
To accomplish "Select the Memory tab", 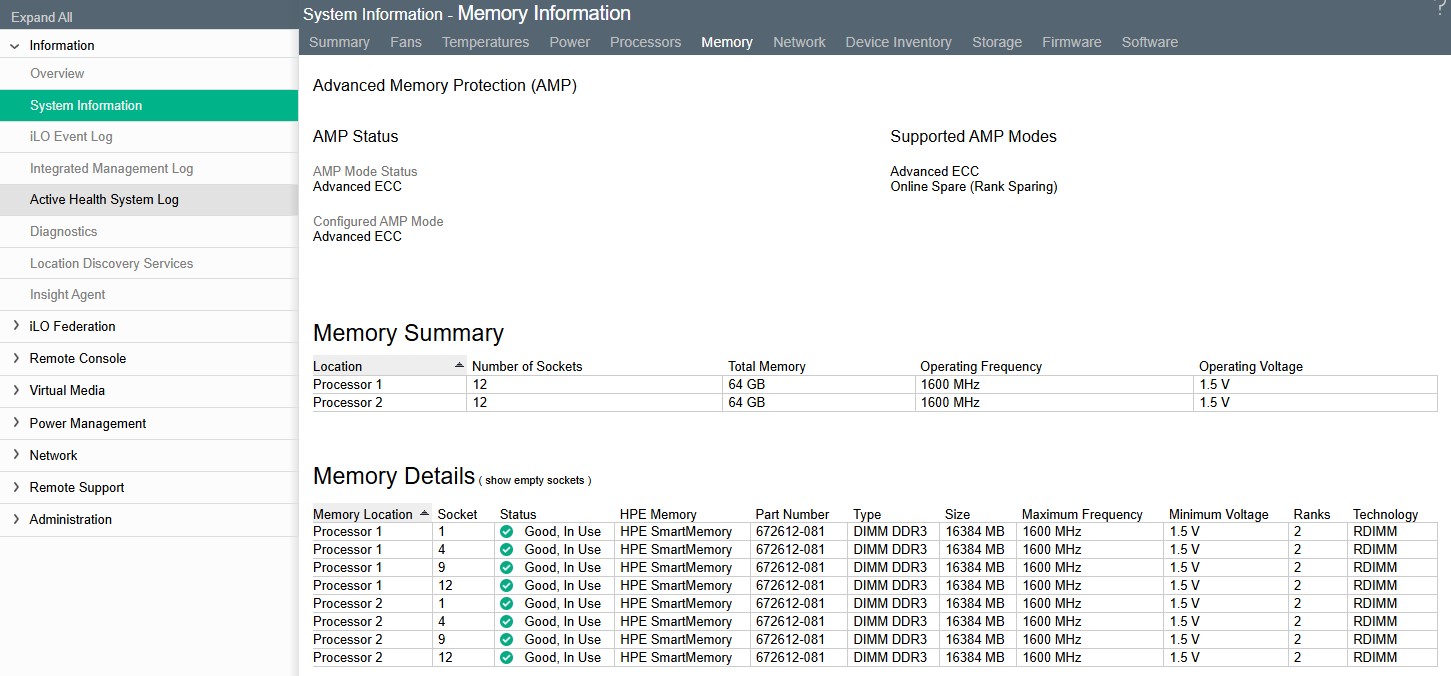I will [727, 42].
